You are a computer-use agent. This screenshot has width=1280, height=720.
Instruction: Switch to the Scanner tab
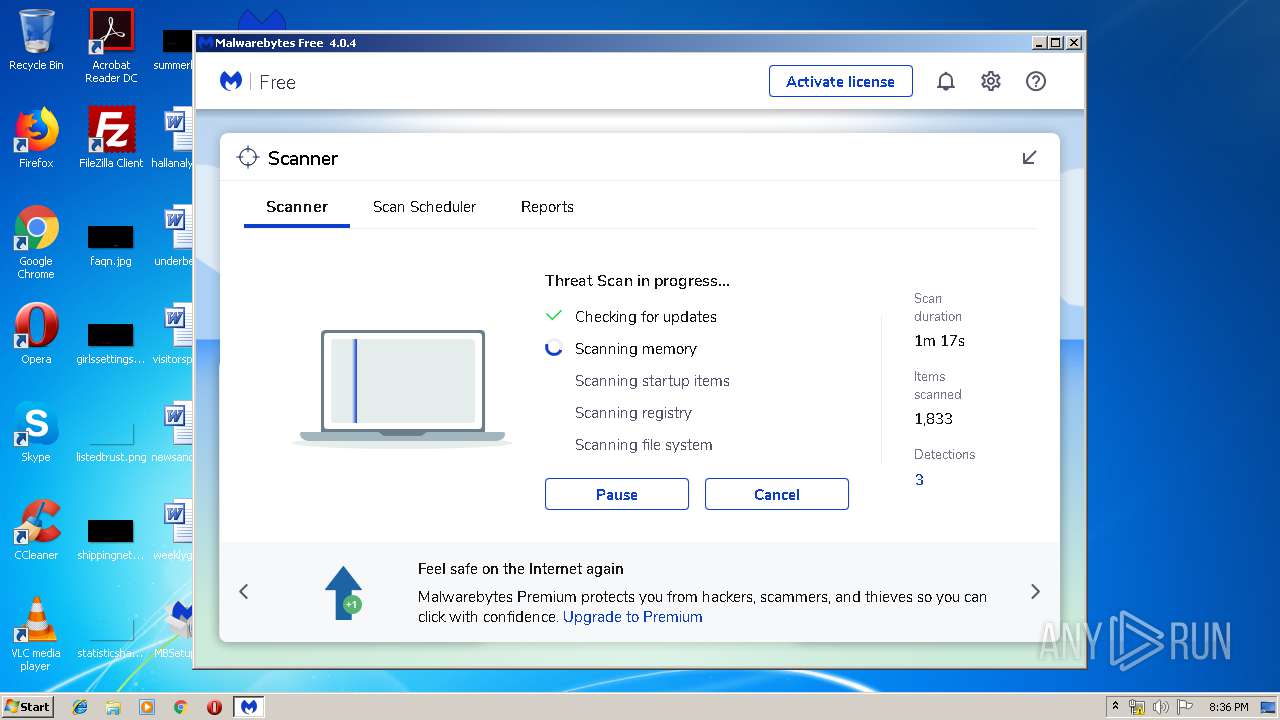[x=297, y=207]
